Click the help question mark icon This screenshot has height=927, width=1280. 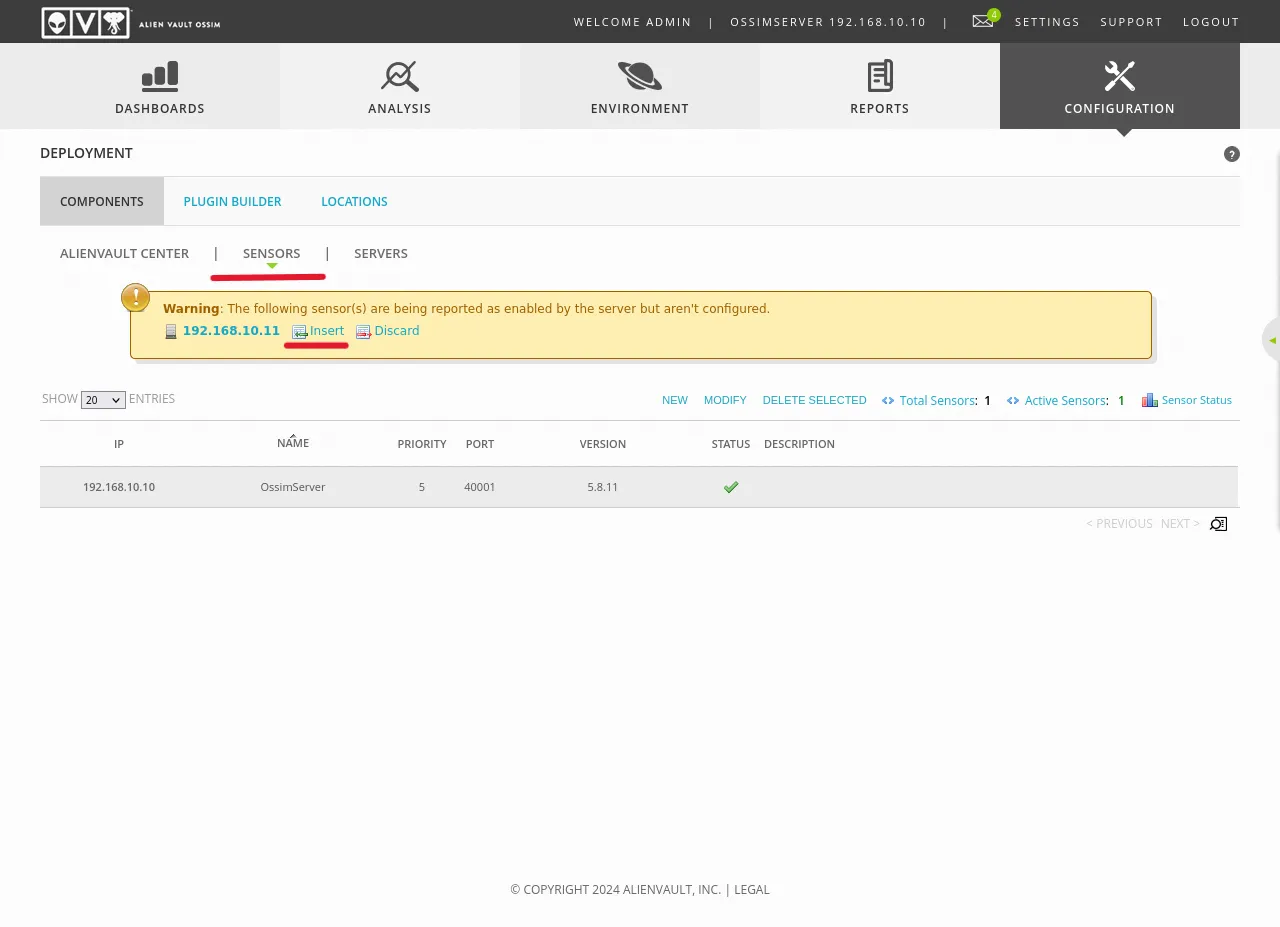click(1231, 154)
